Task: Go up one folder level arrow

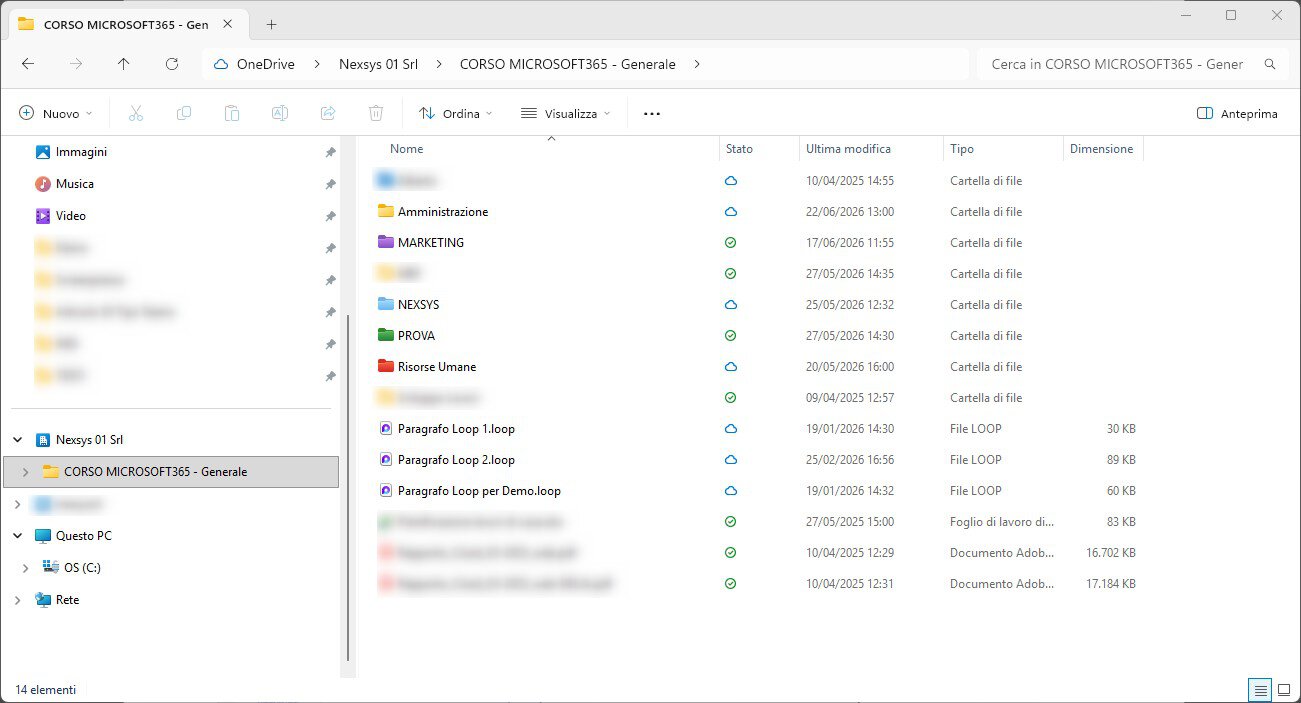Action: click(x=124, y=64)
